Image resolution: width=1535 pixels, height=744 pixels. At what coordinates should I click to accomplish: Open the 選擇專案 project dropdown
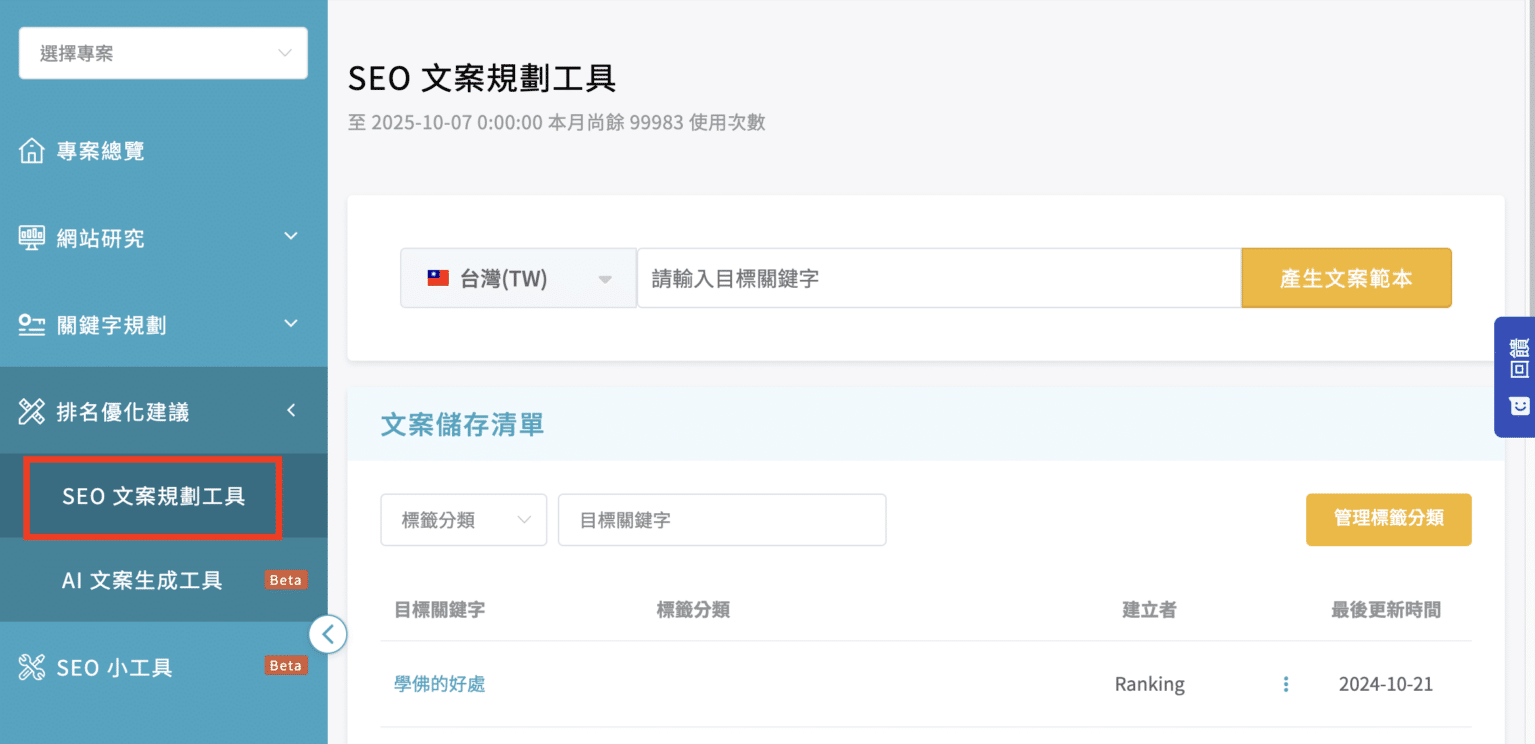tap(163, 53)
